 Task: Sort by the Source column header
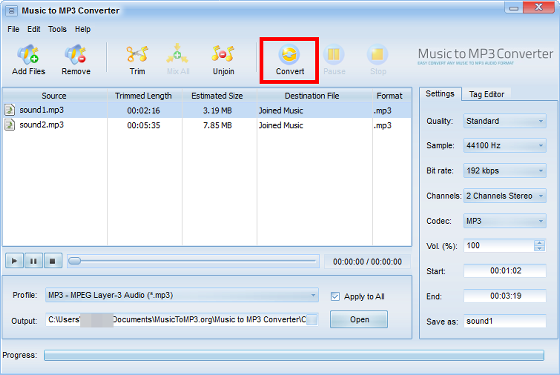click(54, 96)
